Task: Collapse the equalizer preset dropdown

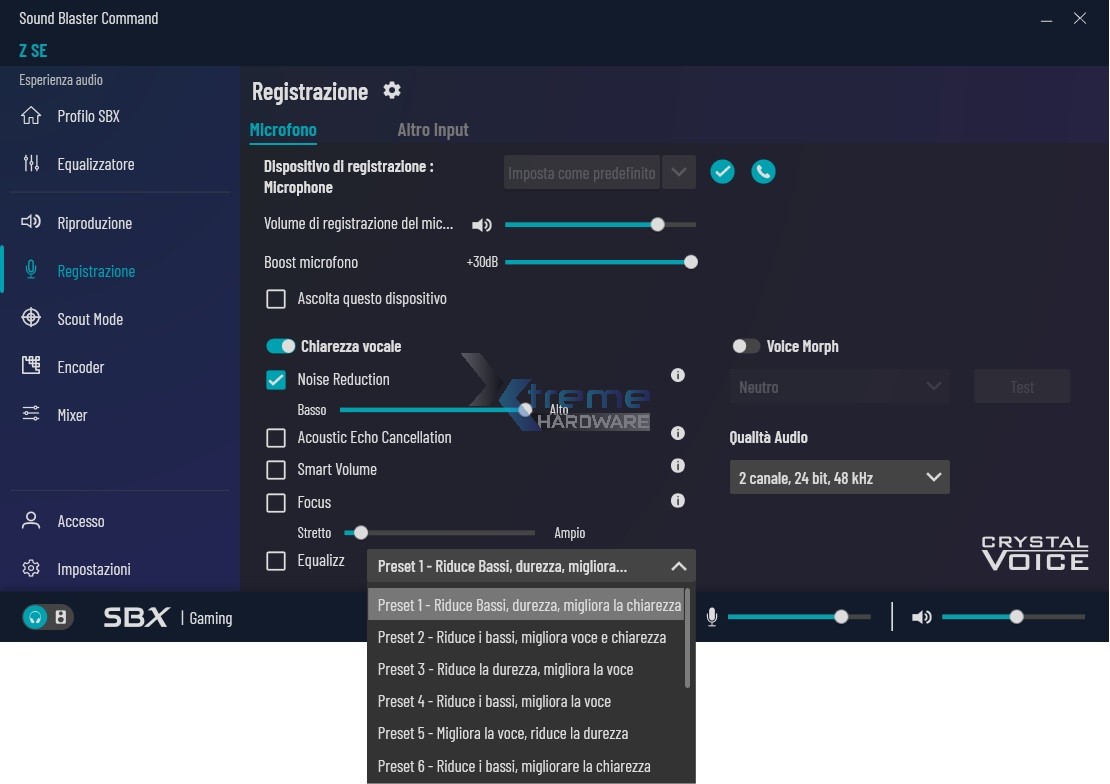Action: [x=678, y=566]
